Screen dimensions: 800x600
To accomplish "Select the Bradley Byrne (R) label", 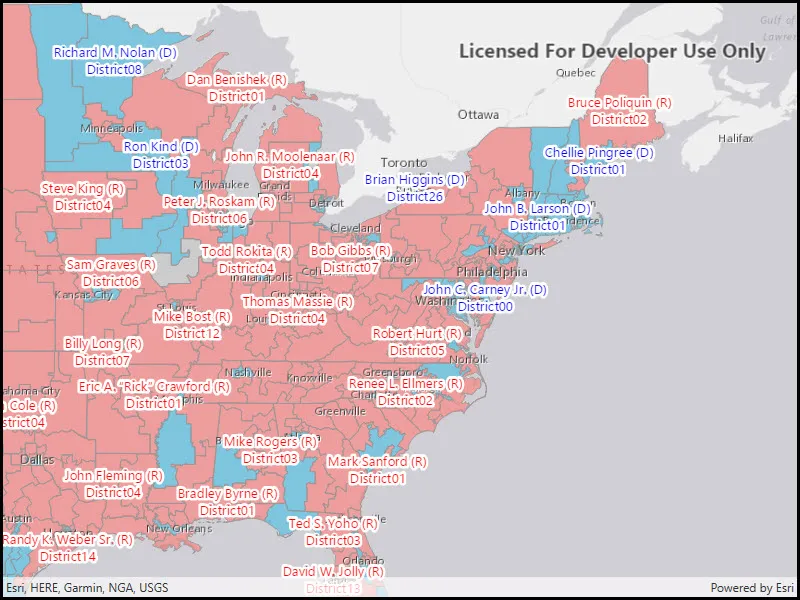I will coord(227,502).
